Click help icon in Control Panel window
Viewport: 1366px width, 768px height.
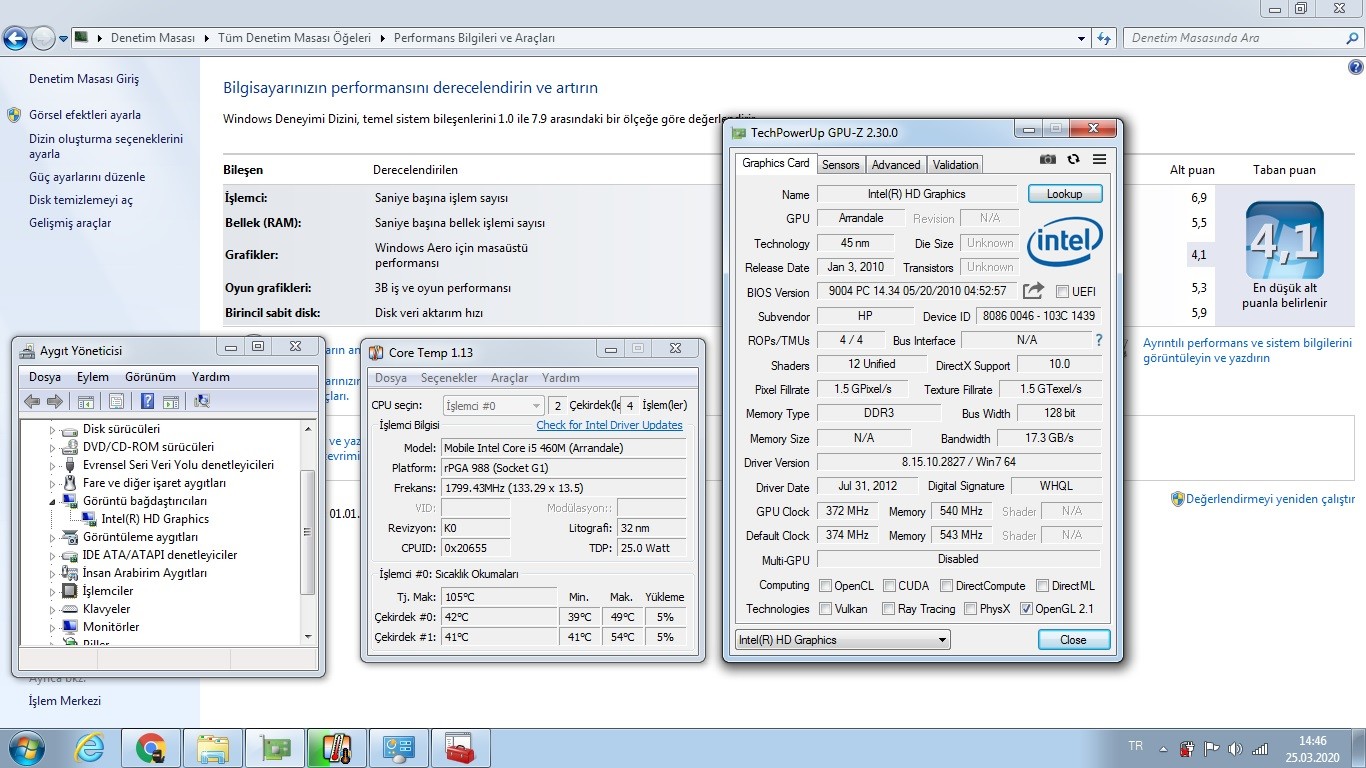point(1356,67)
